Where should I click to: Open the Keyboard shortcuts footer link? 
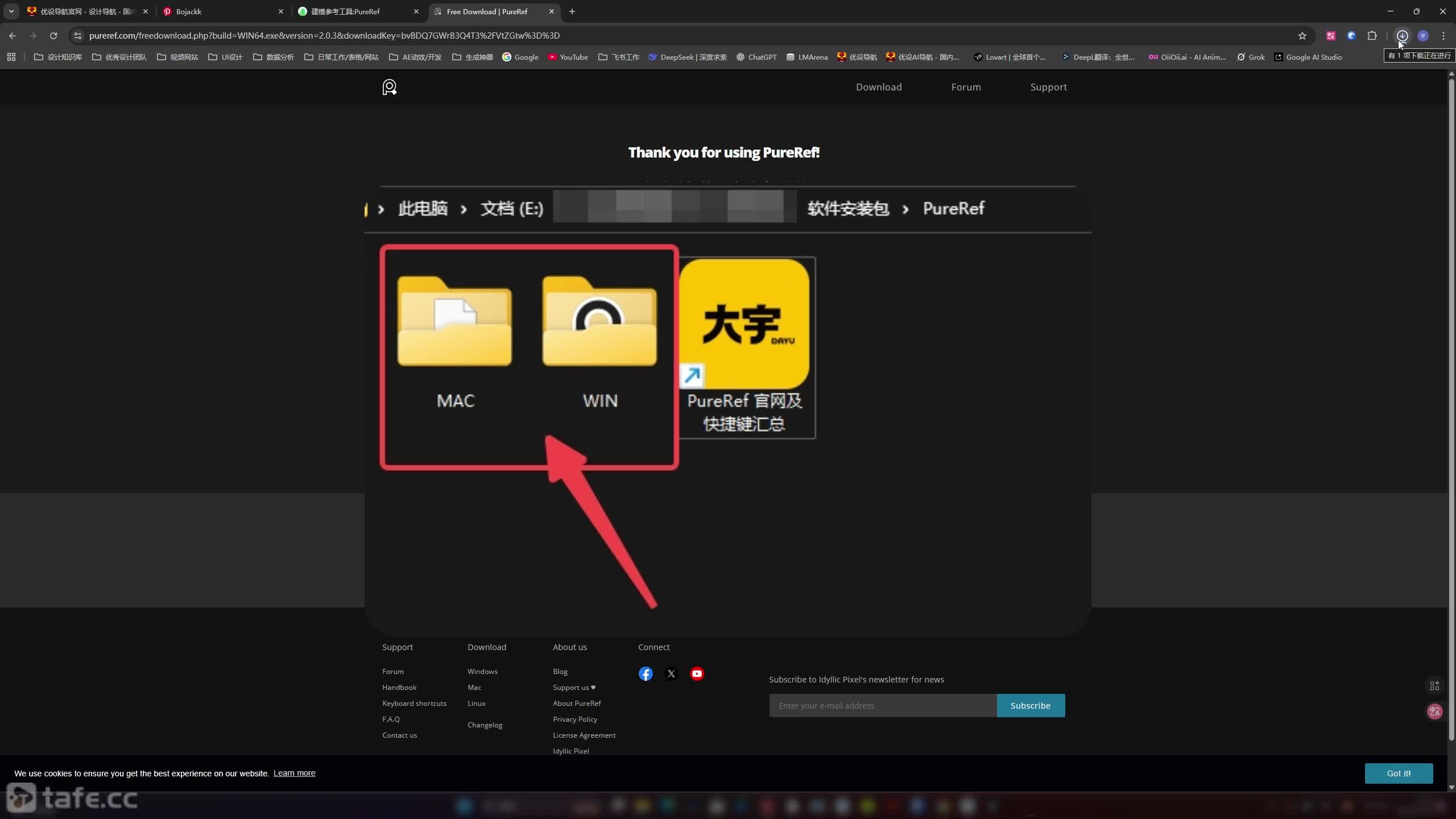pos(414,704)
